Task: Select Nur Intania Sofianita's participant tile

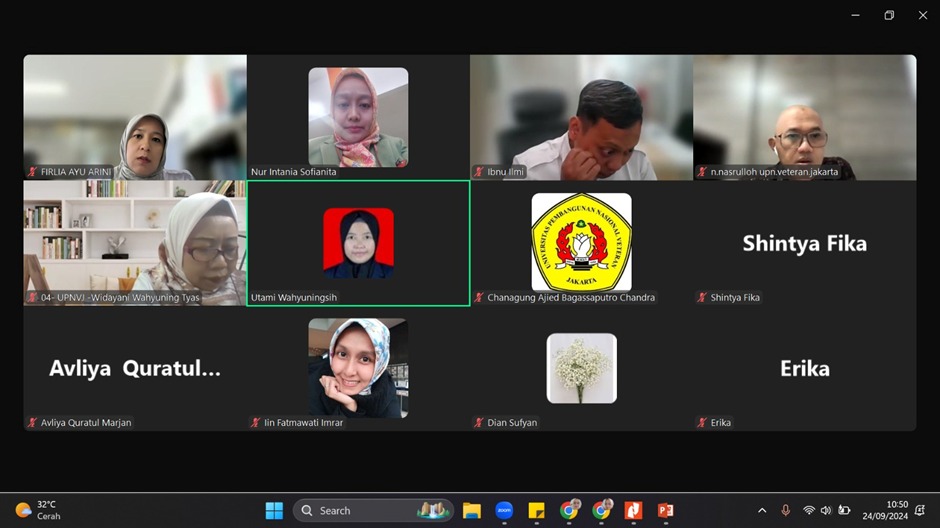Action: [358, 117]
